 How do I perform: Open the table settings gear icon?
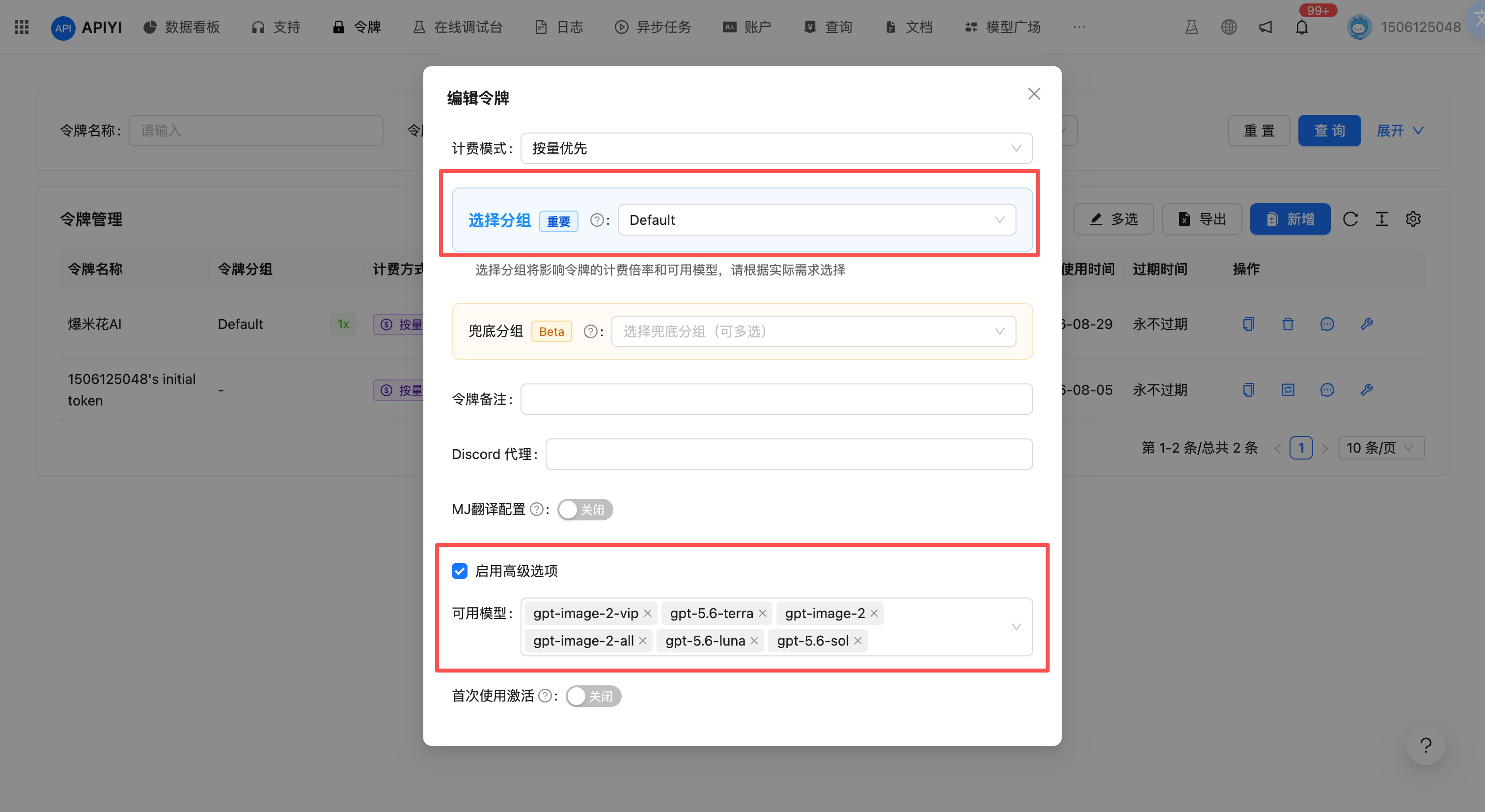pyautogui.click(x=1413, y=219)
